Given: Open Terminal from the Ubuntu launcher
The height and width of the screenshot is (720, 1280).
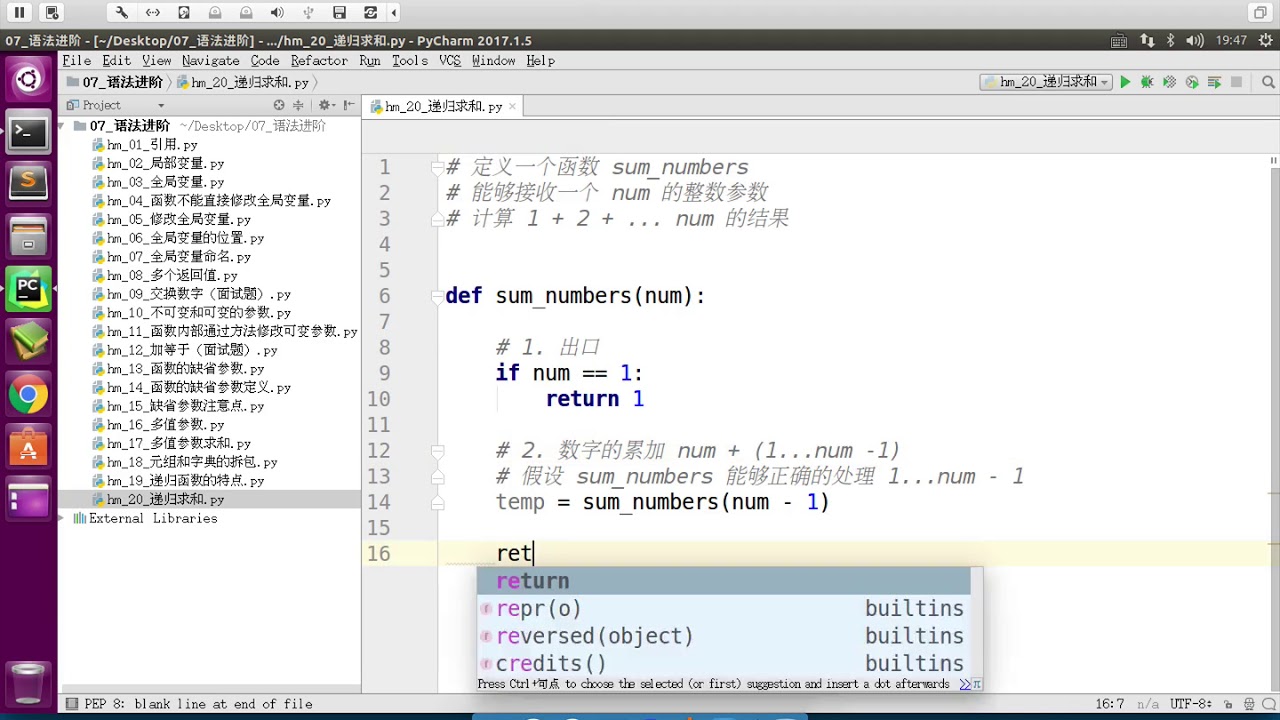Looking at the screenshot, I should [28, 132].
